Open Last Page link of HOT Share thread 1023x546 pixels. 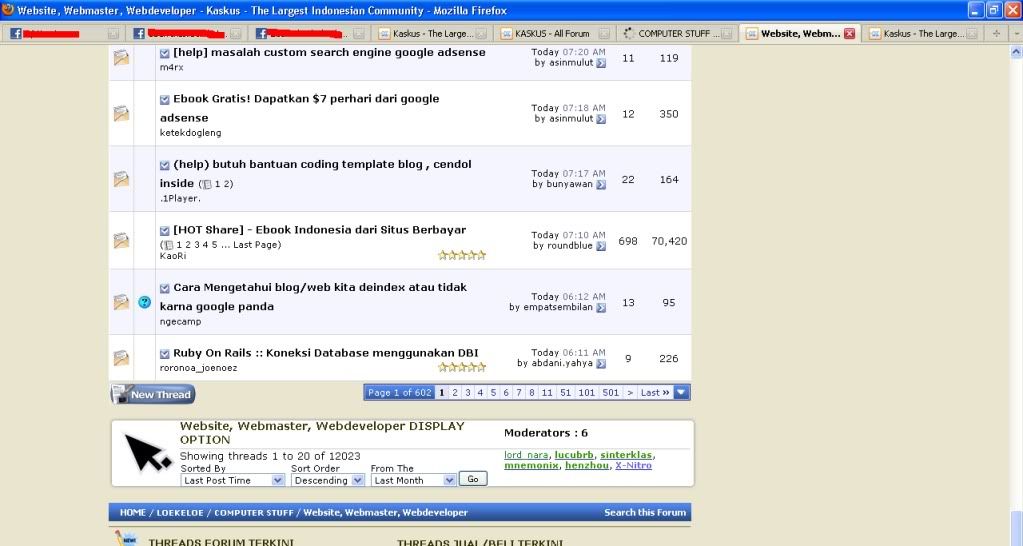pyautogui.click(x=256, y=245)
